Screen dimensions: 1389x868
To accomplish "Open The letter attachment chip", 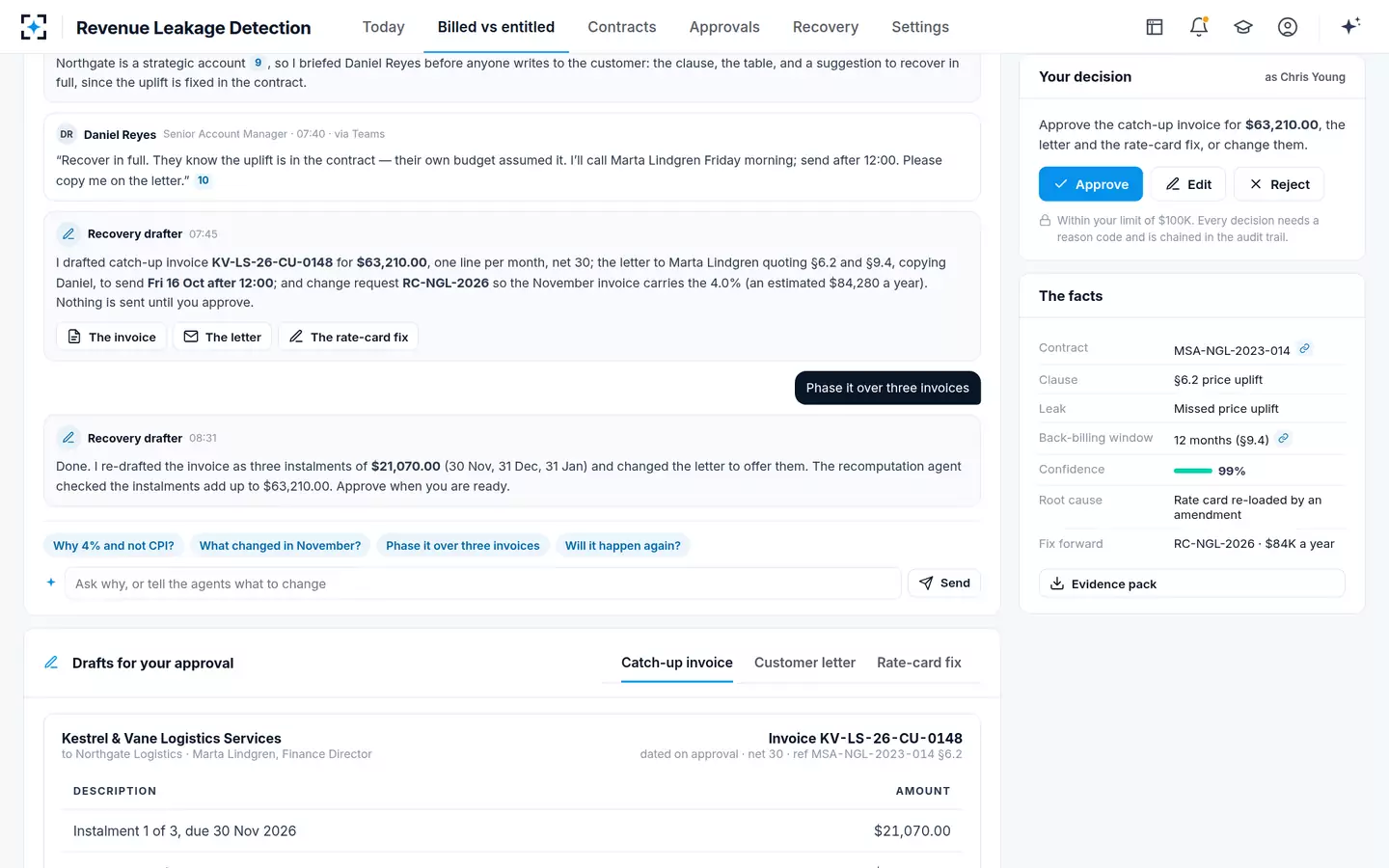I will coord(223,337).
